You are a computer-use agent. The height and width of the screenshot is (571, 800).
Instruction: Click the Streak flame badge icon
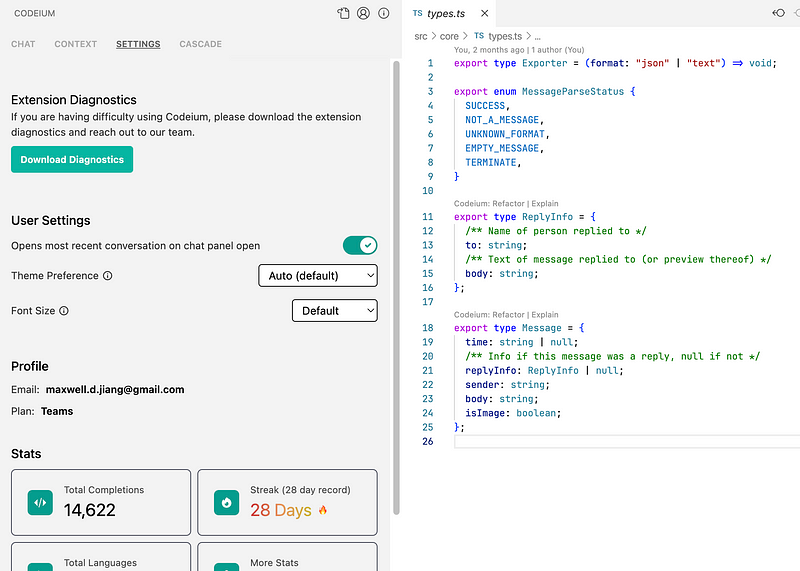227,503
